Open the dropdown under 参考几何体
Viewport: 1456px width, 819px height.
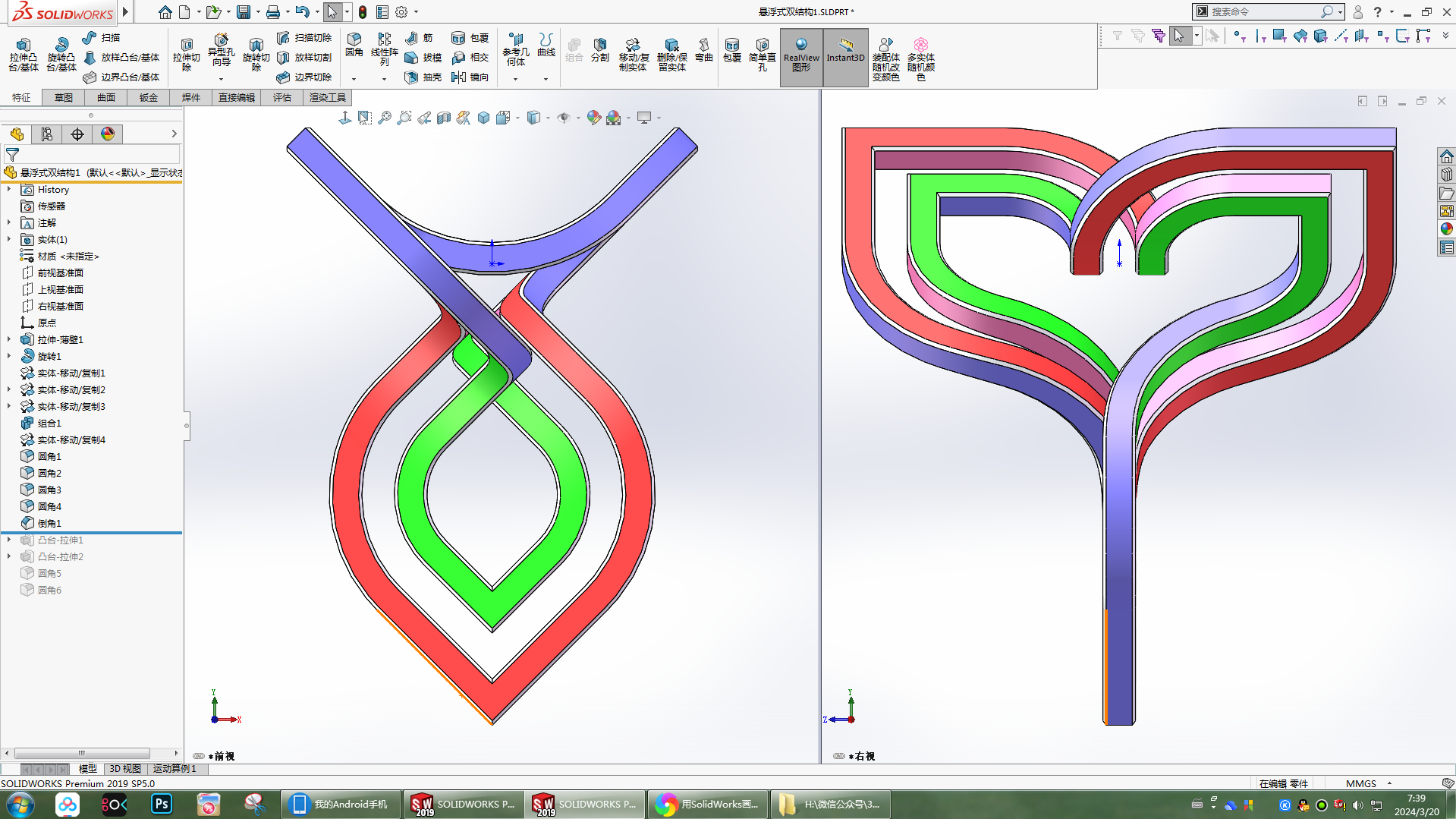(515, 79)
